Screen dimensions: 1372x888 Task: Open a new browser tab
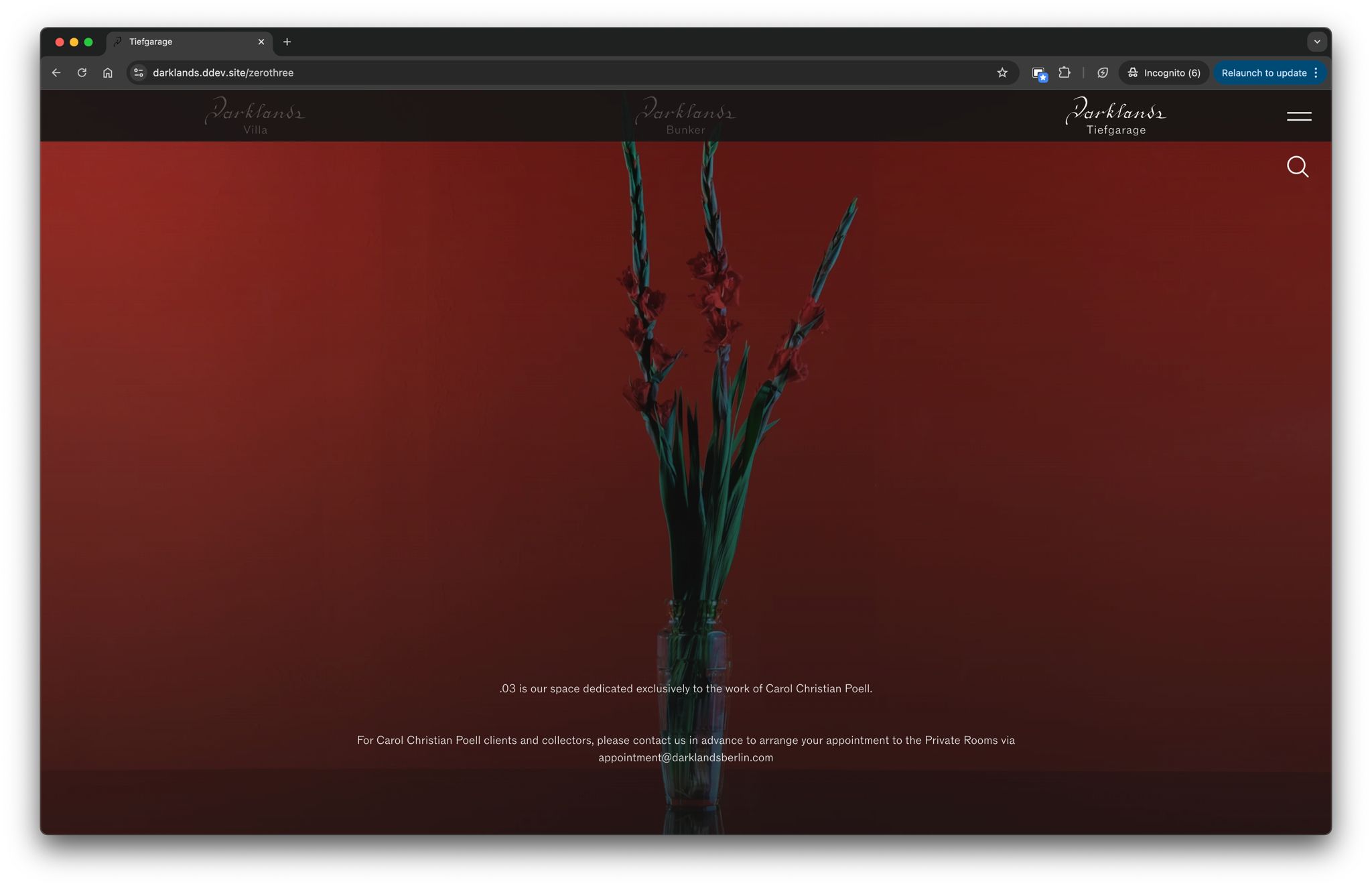click(287, 42)
